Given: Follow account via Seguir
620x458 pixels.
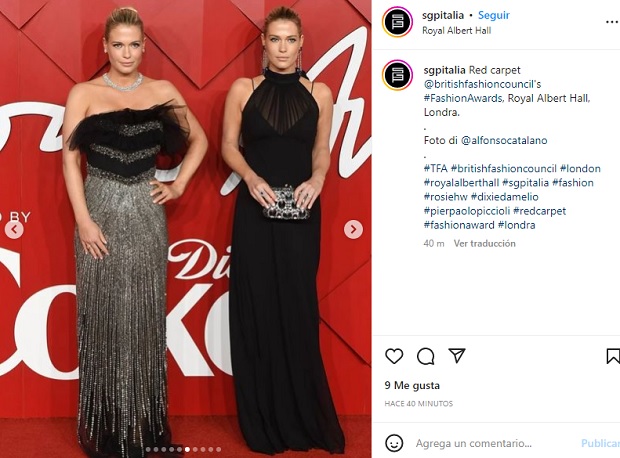Looking at the screenshot, I should pyautogui.click(x=493, y=15).
